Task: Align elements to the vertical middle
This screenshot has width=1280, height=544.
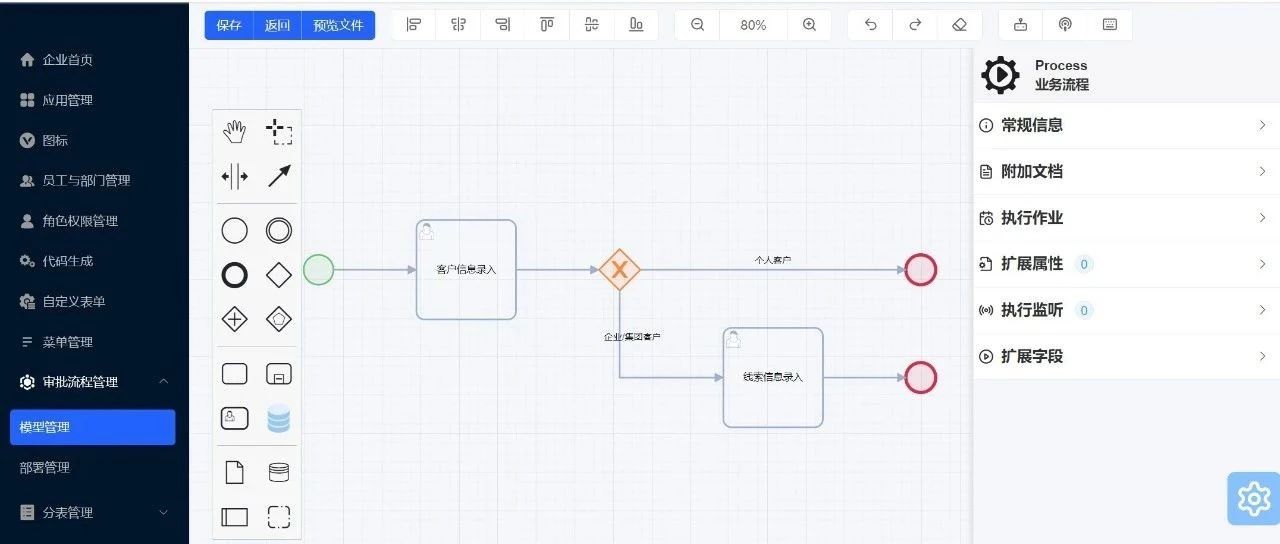Action: pyautogui.click(x=591, y=25)
